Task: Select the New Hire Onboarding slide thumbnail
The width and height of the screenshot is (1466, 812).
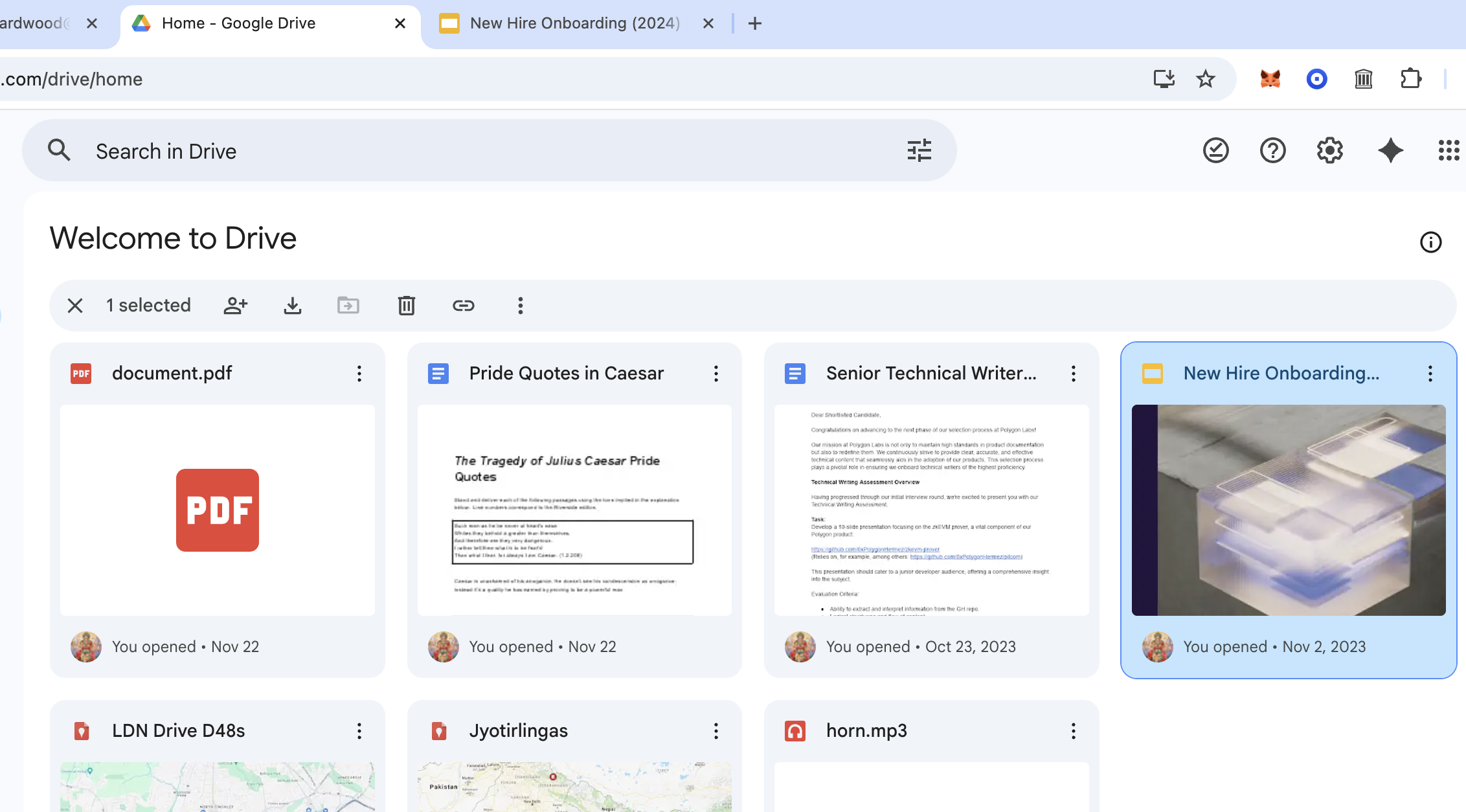Action: [x=1289, y=510]
